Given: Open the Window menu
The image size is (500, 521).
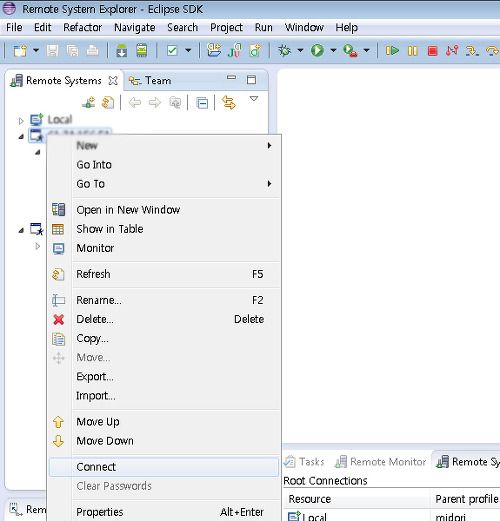Looking at the screenshot, I should pos(304,27).
